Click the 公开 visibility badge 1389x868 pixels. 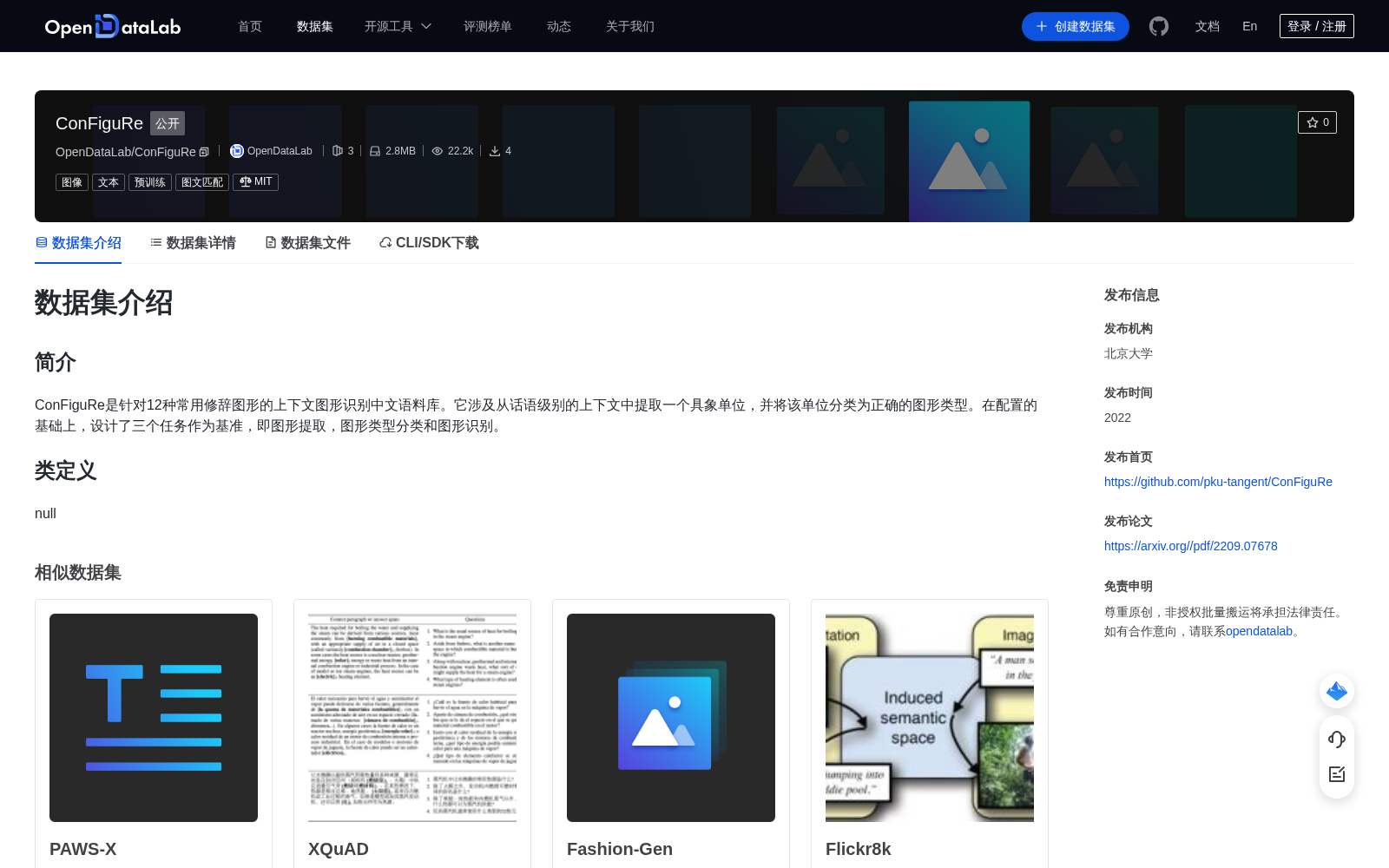click(168, 123)
